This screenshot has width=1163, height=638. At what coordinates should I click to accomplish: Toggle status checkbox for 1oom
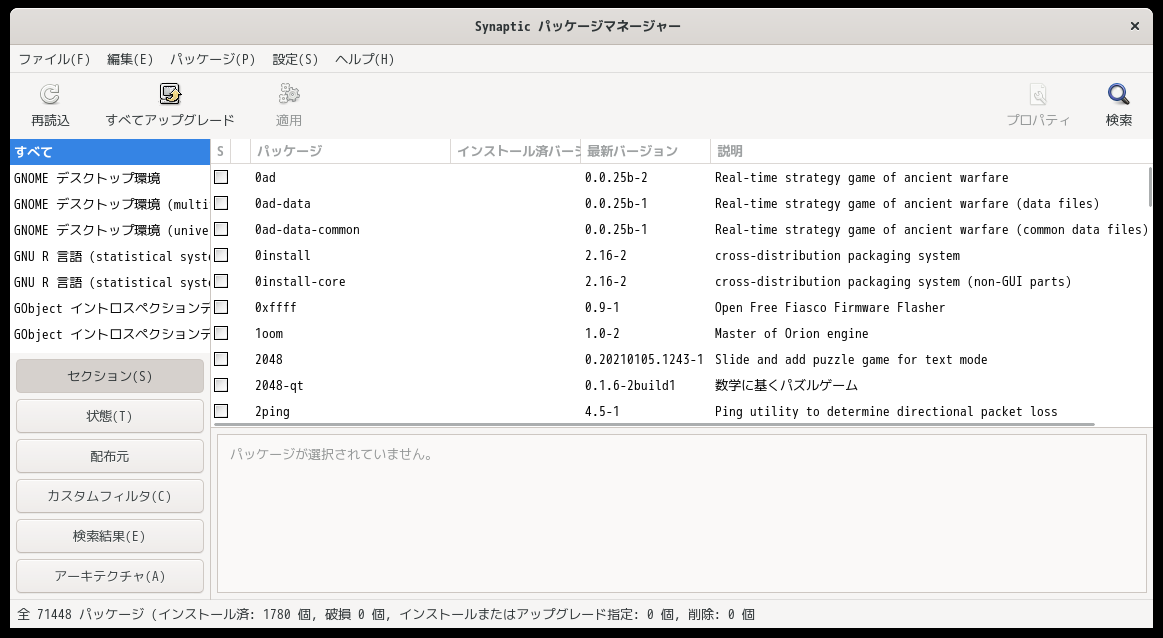[221, 333]
